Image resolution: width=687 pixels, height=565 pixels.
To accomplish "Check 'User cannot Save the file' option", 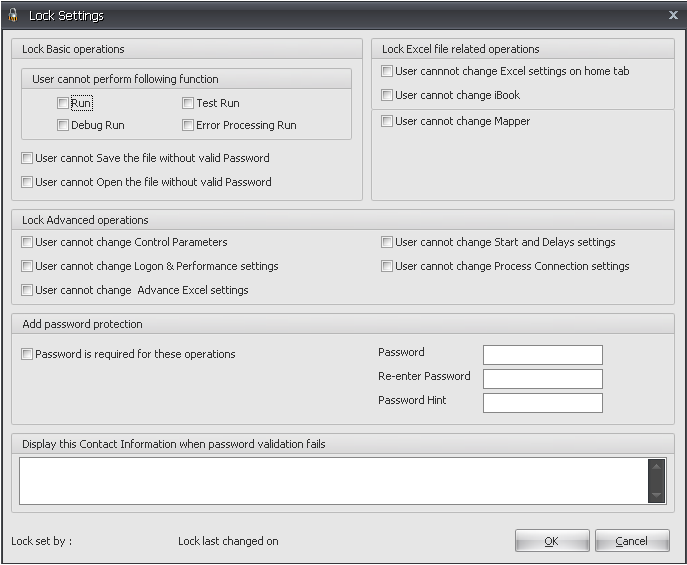I will 27,158.
